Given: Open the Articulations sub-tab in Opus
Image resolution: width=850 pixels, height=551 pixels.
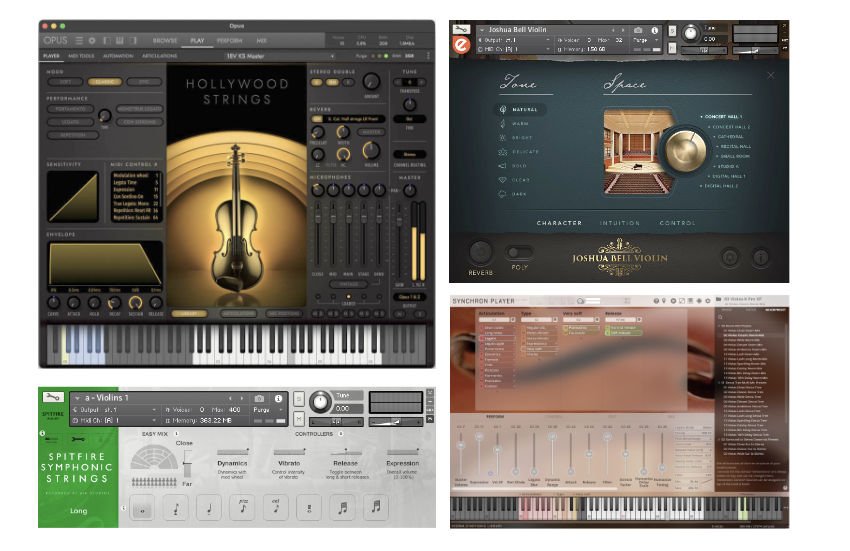Looking at the screenshot, I should point(159,56).
